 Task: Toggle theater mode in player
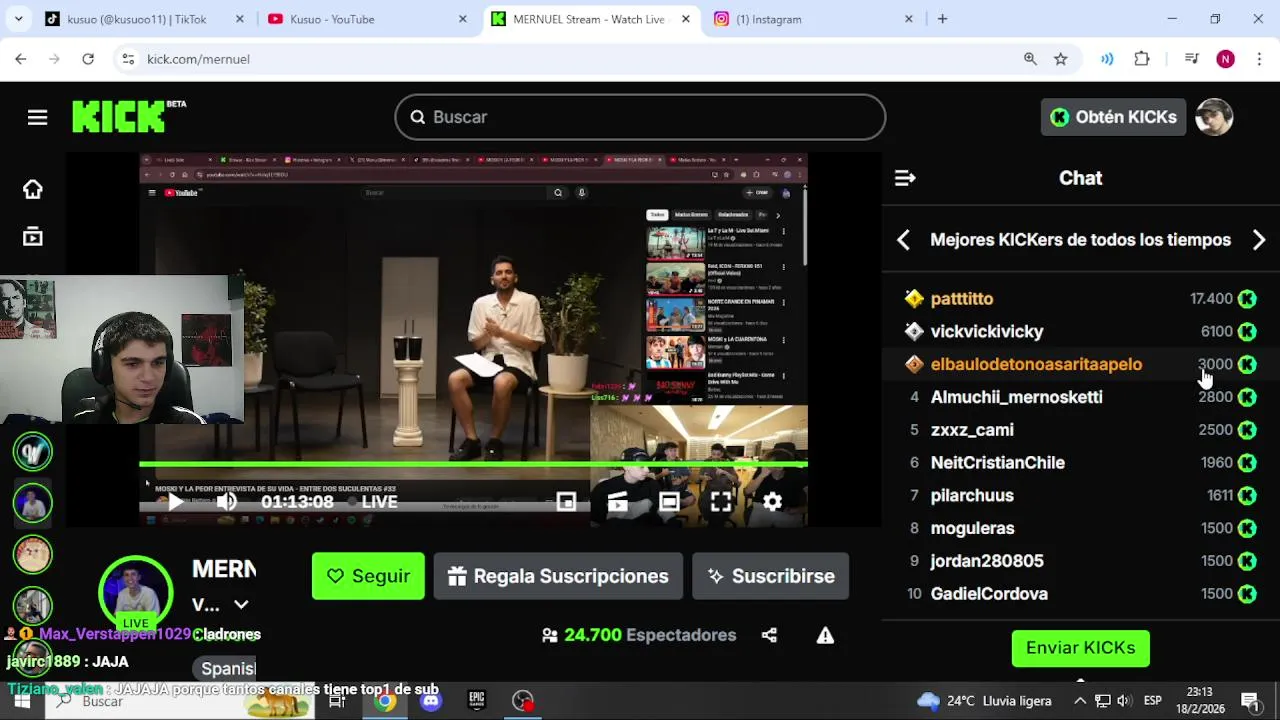coord(669,502)
